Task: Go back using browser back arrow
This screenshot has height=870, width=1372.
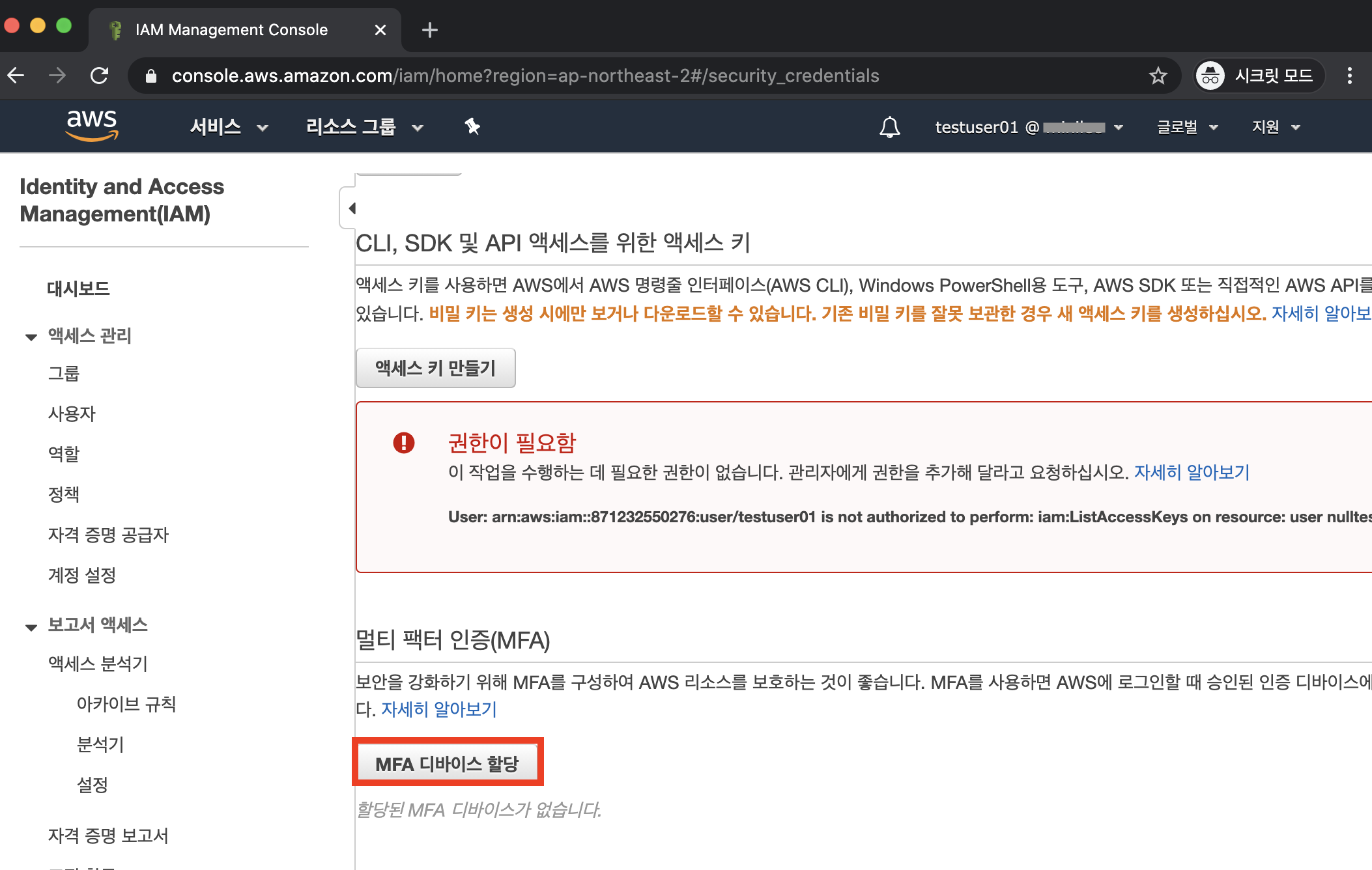Action: point(16,76)
